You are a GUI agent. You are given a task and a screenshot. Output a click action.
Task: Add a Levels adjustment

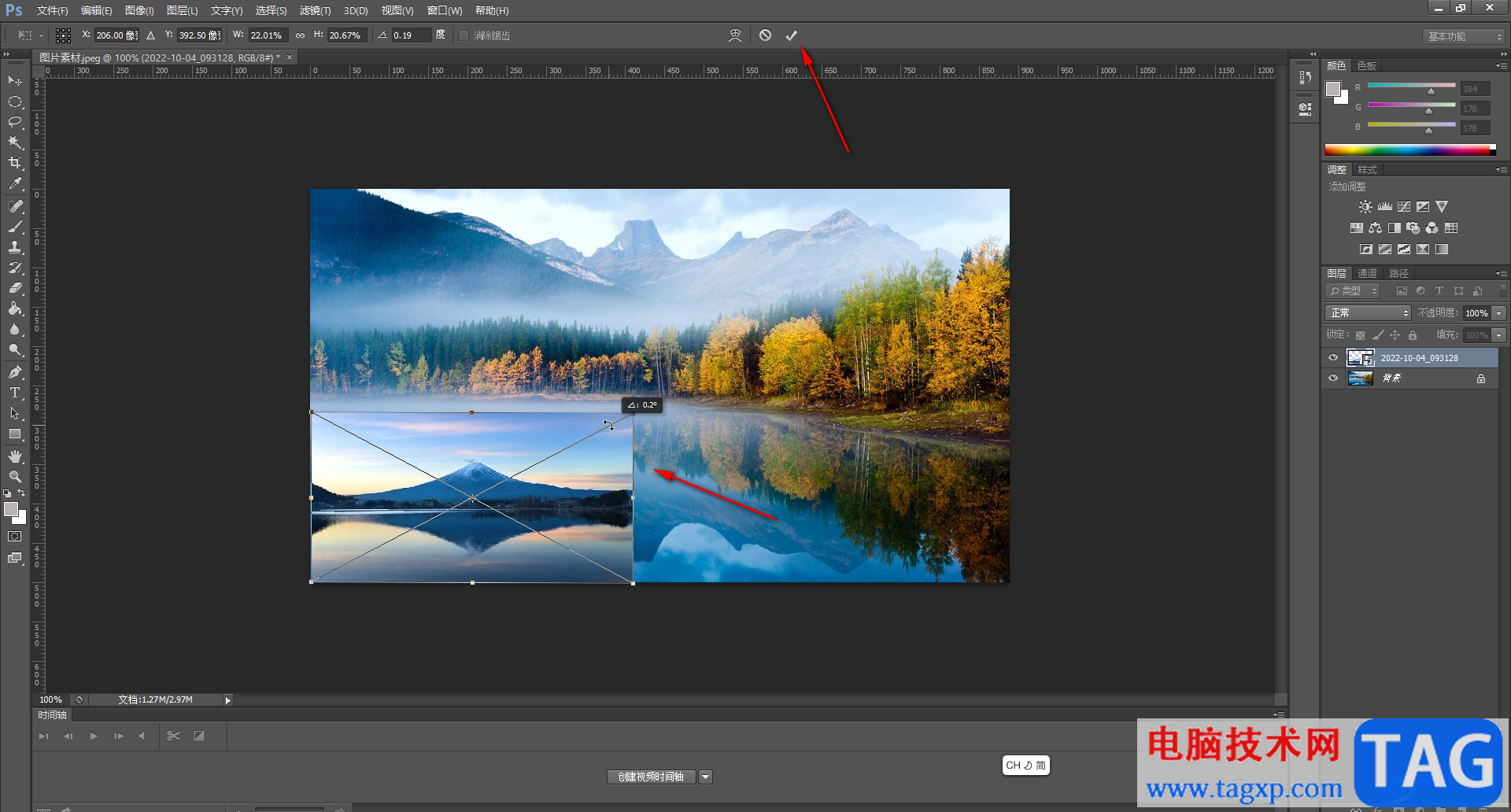(1384, 206)
